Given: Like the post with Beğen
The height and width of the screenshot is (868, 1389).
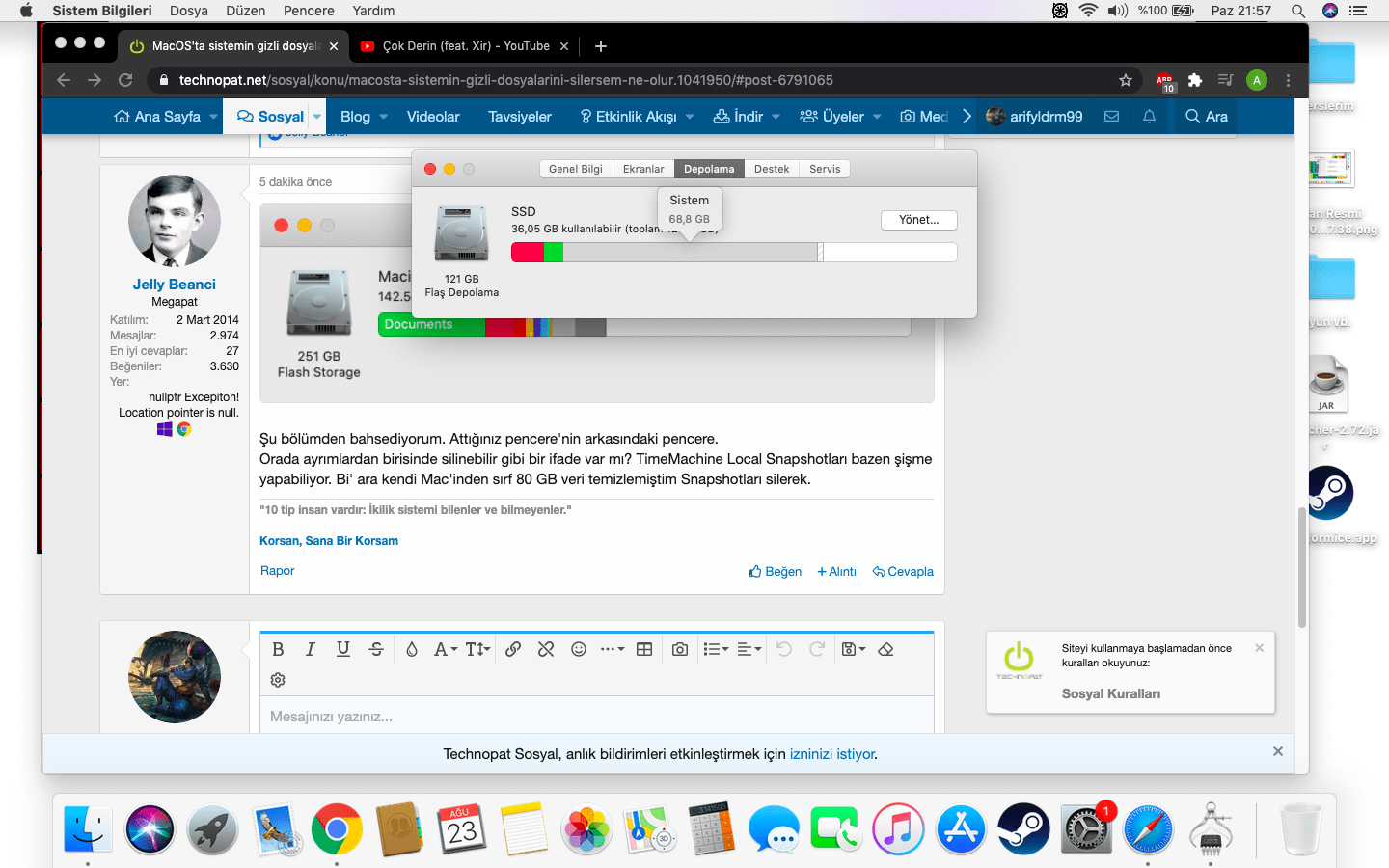Looking at the screenshot, I should [x=776, y=571].
